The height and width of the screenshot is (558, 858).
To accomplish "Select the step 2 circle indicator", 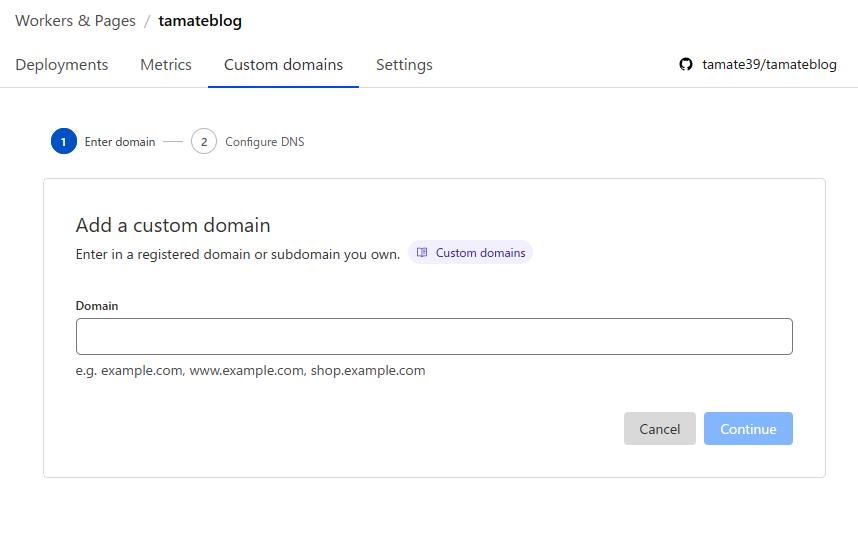I will 204,142.
